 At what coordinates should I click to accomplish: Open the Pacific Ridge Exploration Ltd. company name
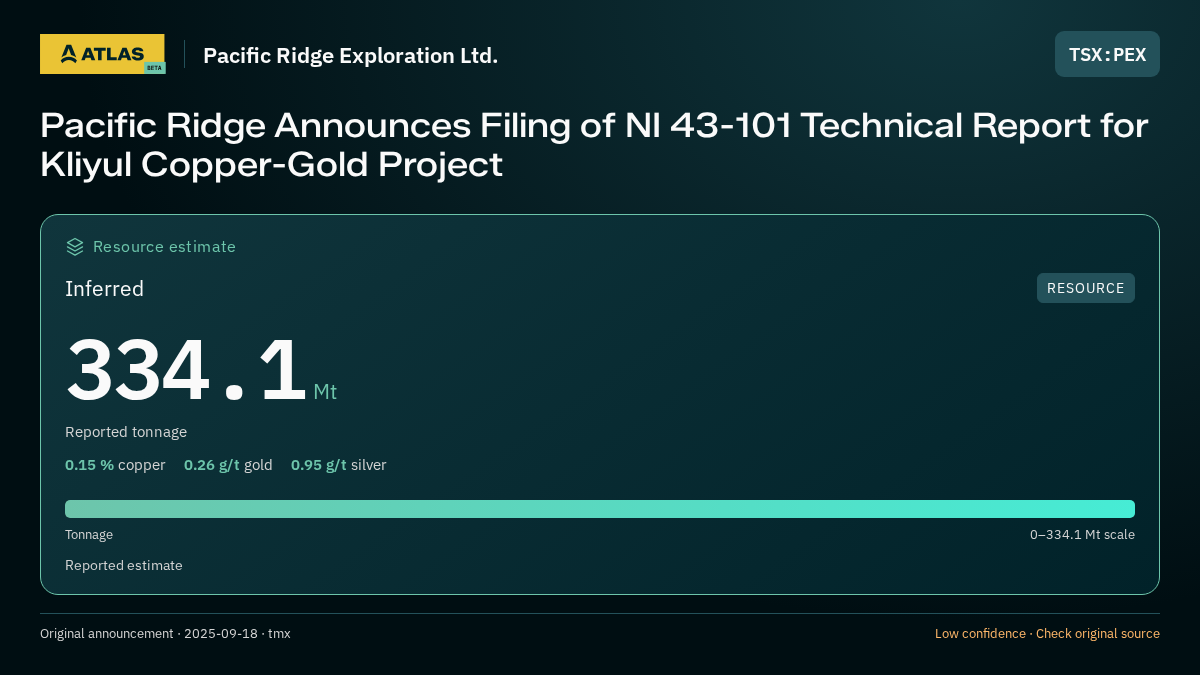(350, 56)
